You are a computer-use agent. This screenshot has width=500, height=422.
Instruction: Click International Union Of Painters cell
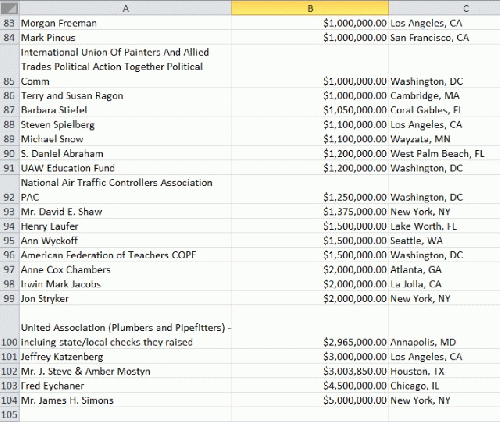pos(126,67)
